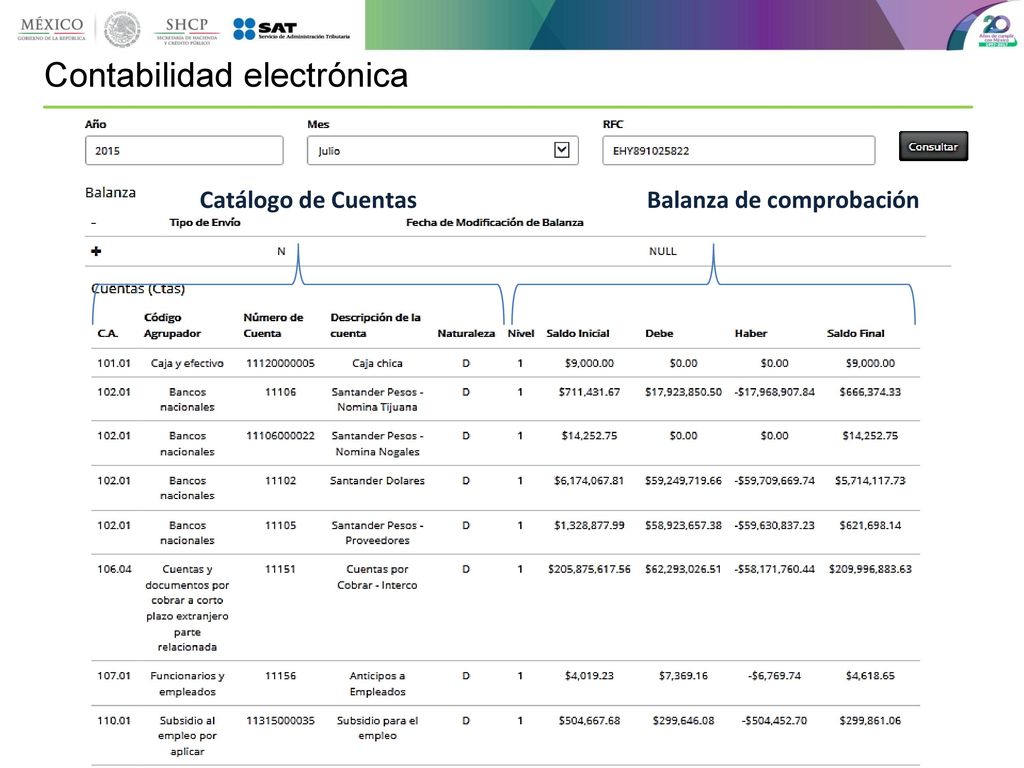Click haber value -$17,968,907.84
The height and width of the screenshot is (768, 1024).
tap(775, 392)
